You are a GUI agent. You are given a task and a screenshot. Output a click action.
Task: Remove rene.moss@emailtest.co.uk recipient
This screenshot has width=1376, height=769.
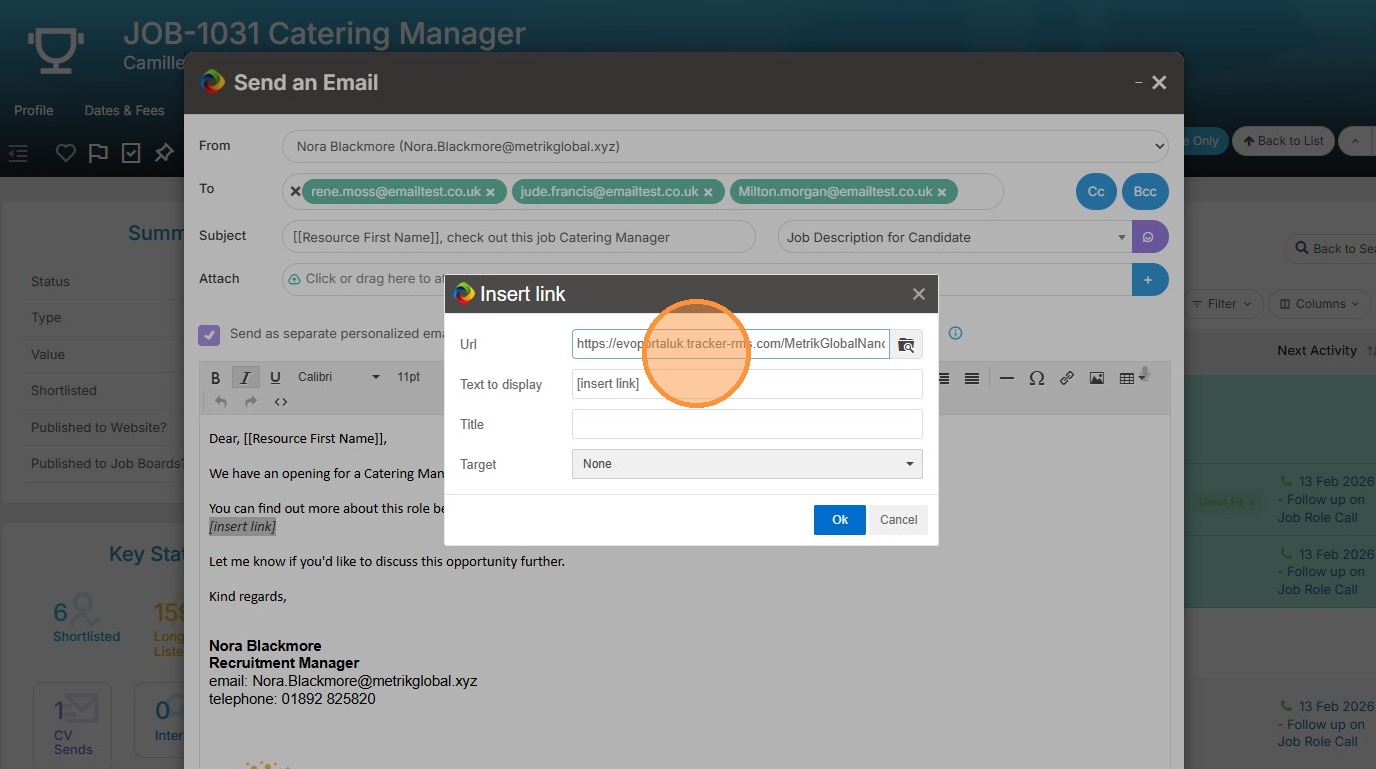(490, 192)
